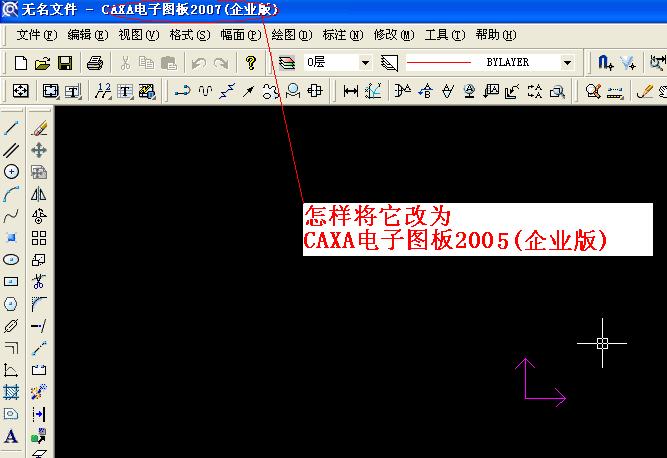Viewport: 667px width, 458px height.
Task: Open the 绘图(D) menu
Action: coord(292,35)
